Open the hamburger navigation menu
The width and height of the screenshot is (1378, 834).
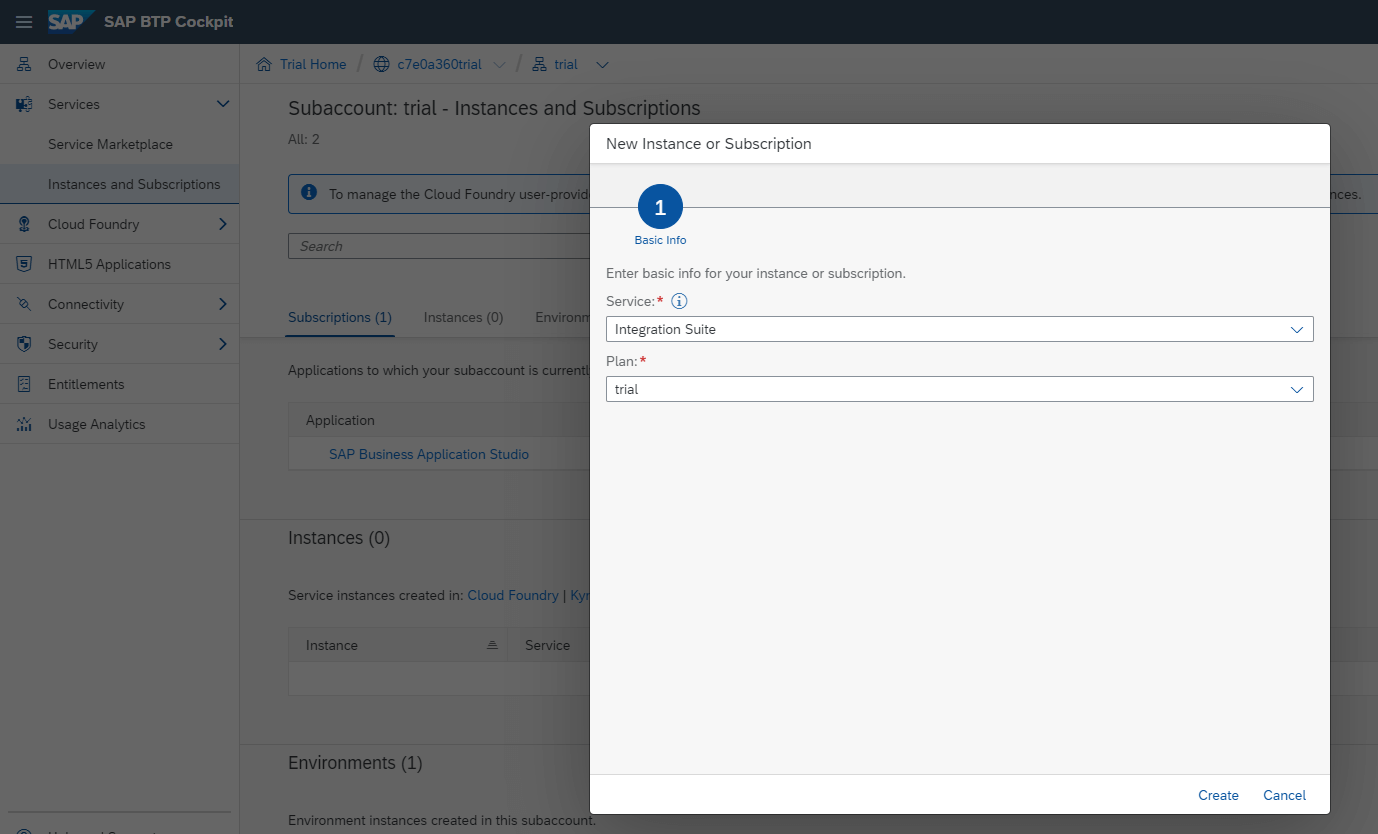pos(24,22)
